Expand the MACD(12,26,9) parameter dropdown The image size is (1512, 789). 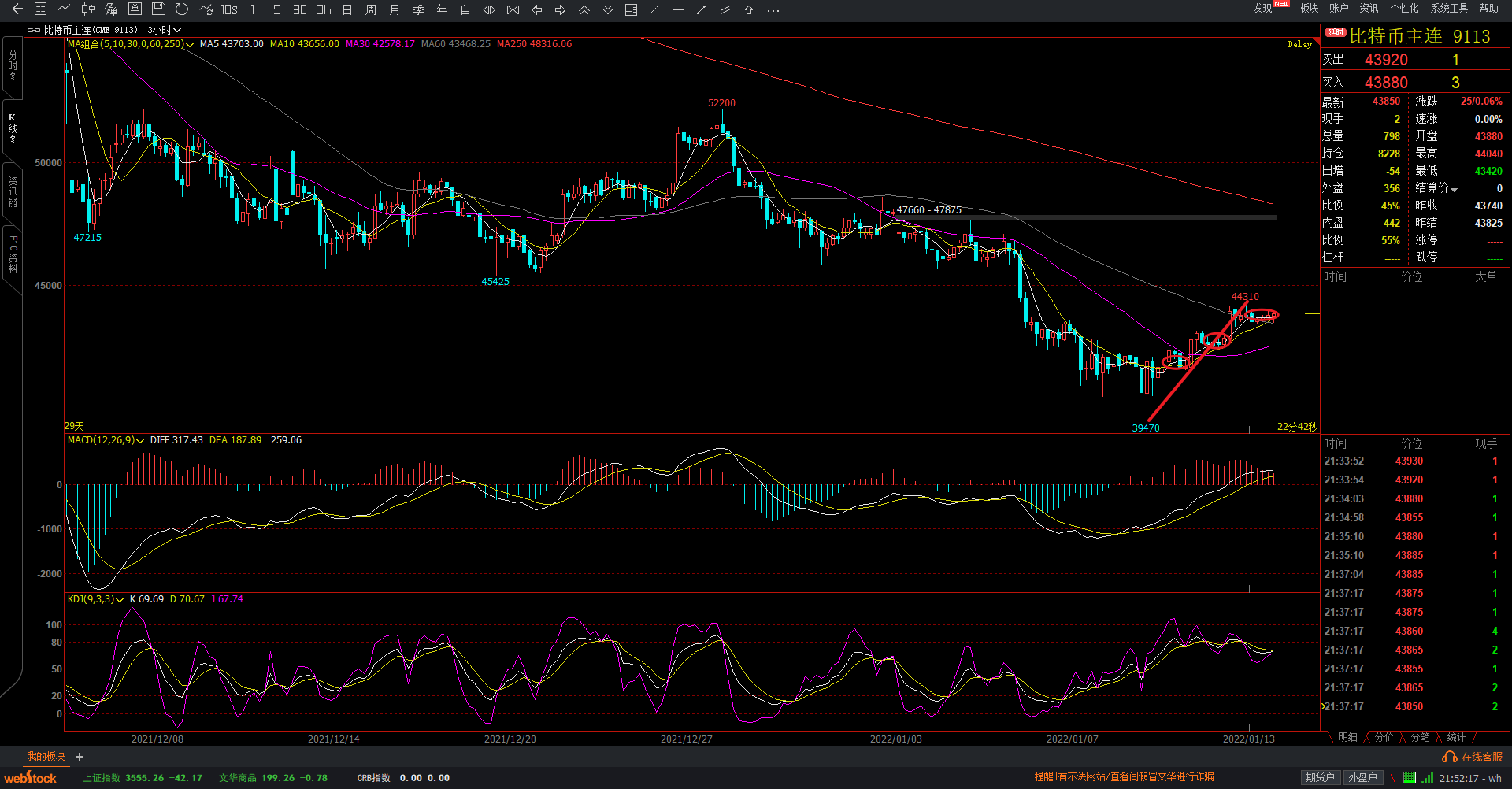coord(140,441)
